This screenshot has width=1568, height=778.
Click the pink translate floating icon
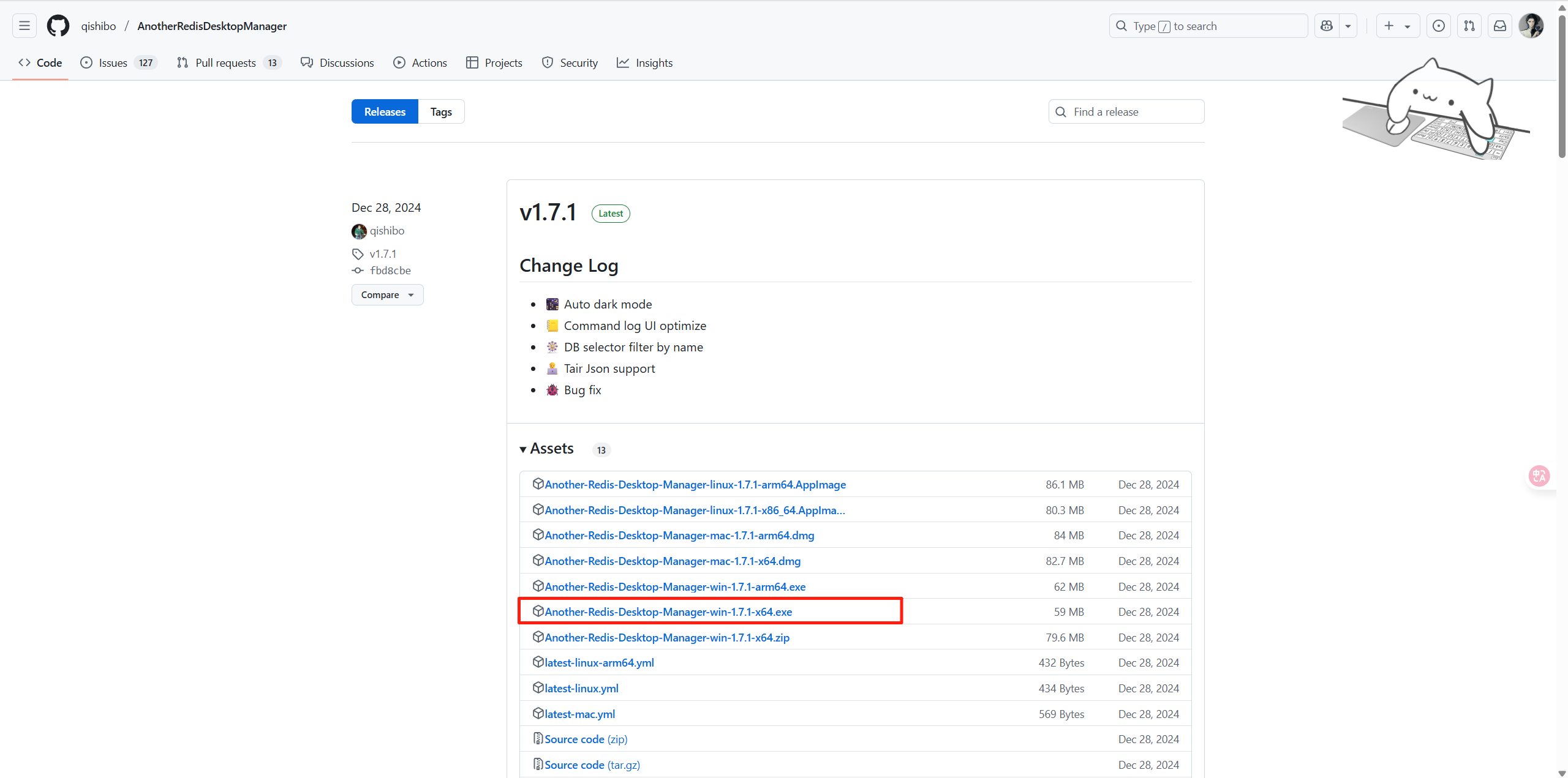point(1539,476)
